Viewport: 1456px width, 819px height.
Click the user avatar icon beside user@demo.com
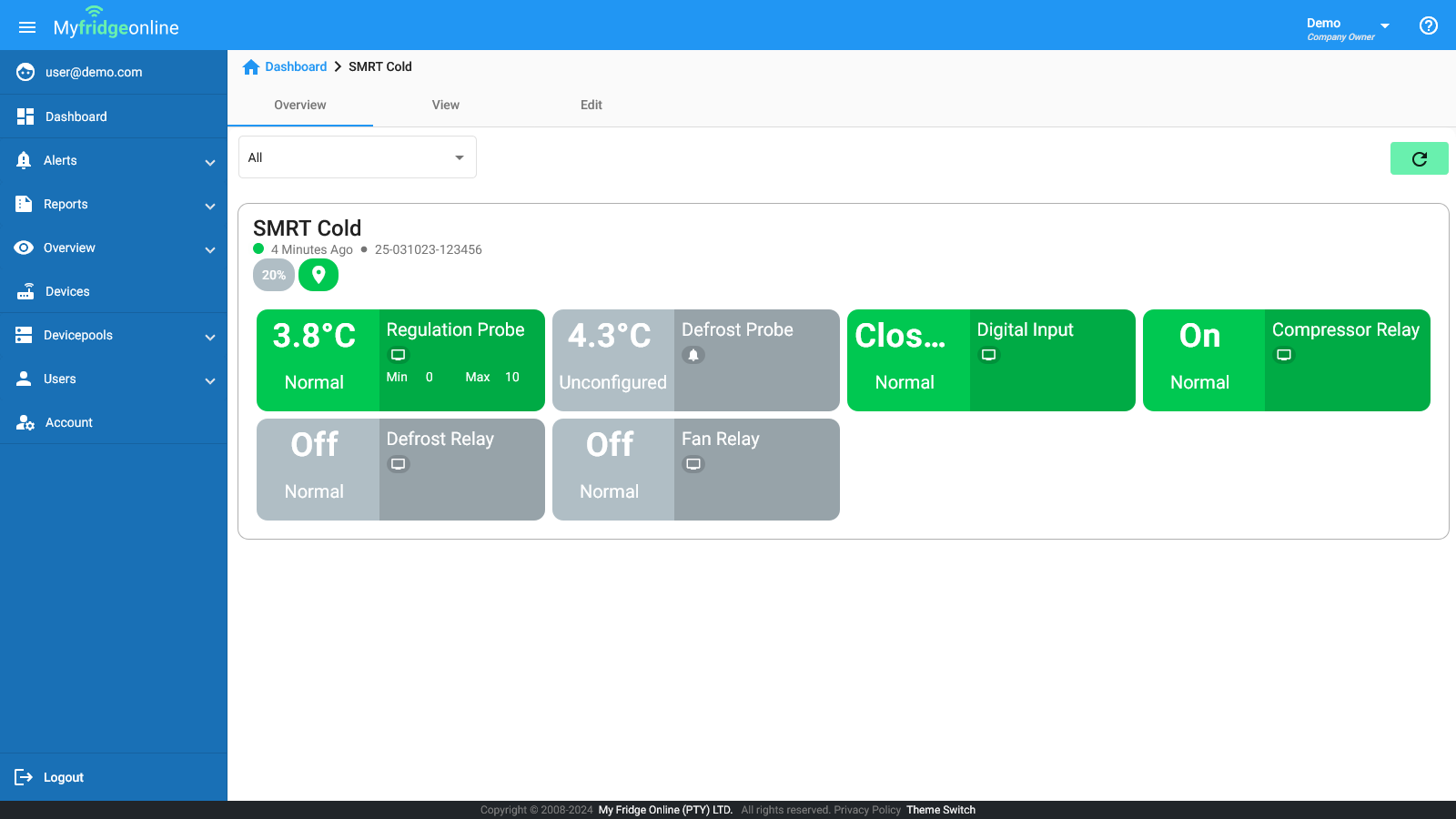pyautogui.click(x=25, y=73)
